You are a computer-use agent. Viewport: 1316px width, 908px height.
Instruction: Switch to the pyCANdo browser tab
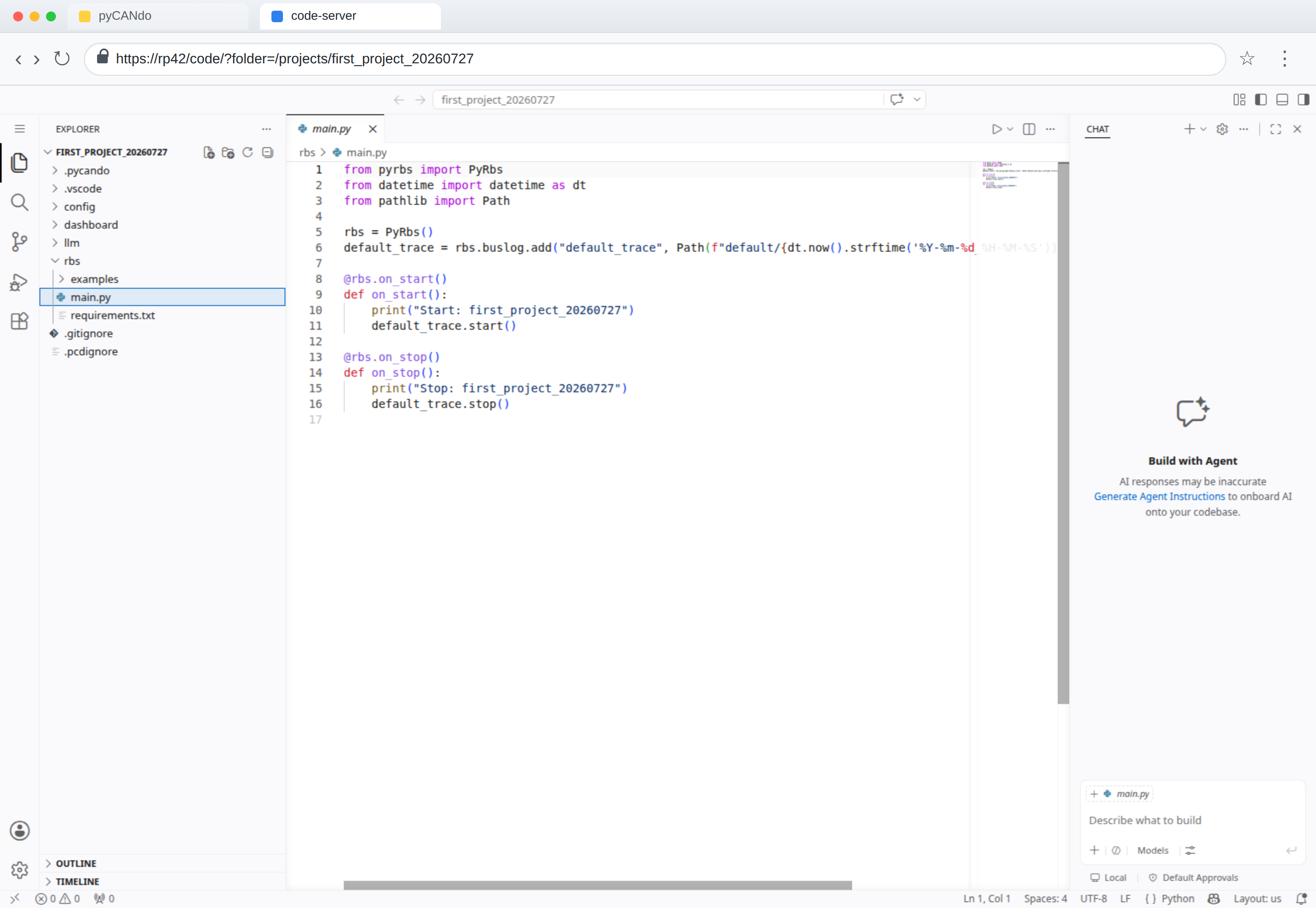point(158,16)
